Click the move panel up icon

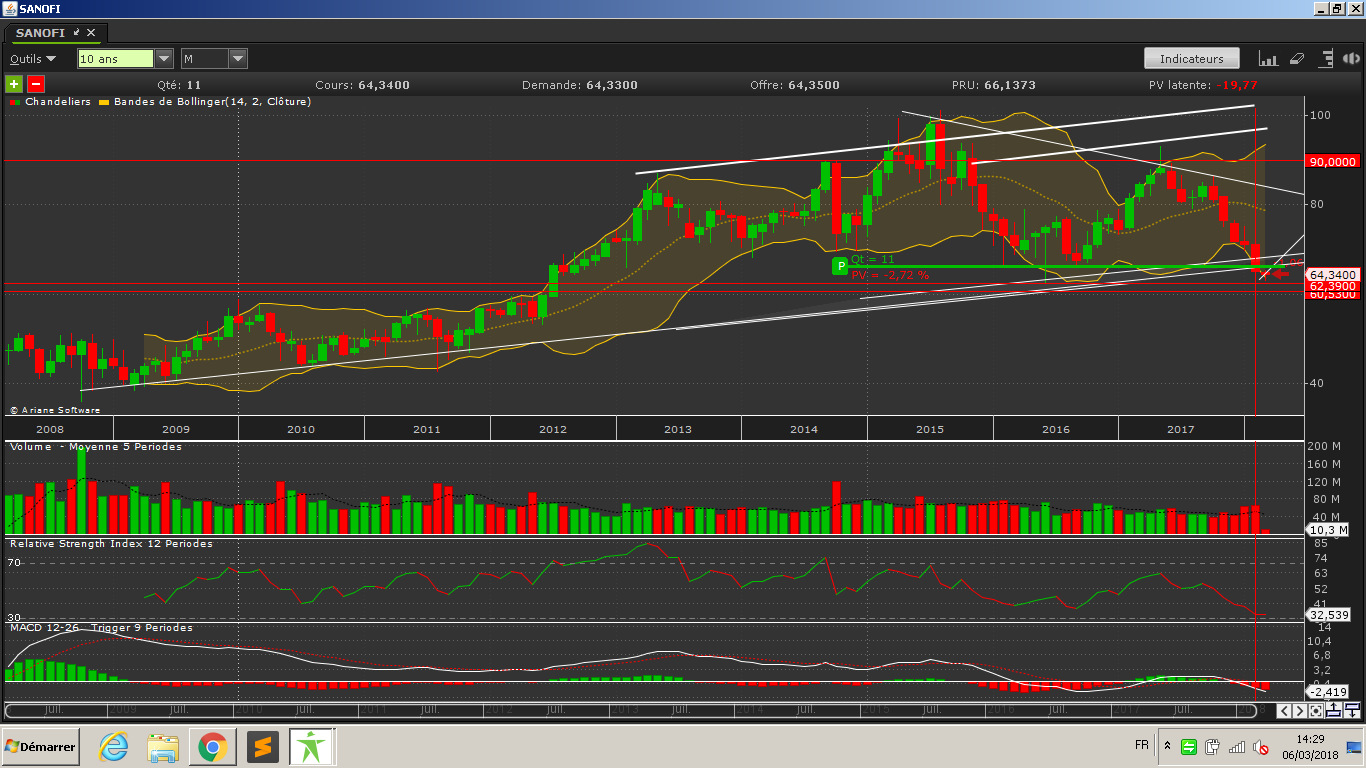click(x=1333, y=711)
